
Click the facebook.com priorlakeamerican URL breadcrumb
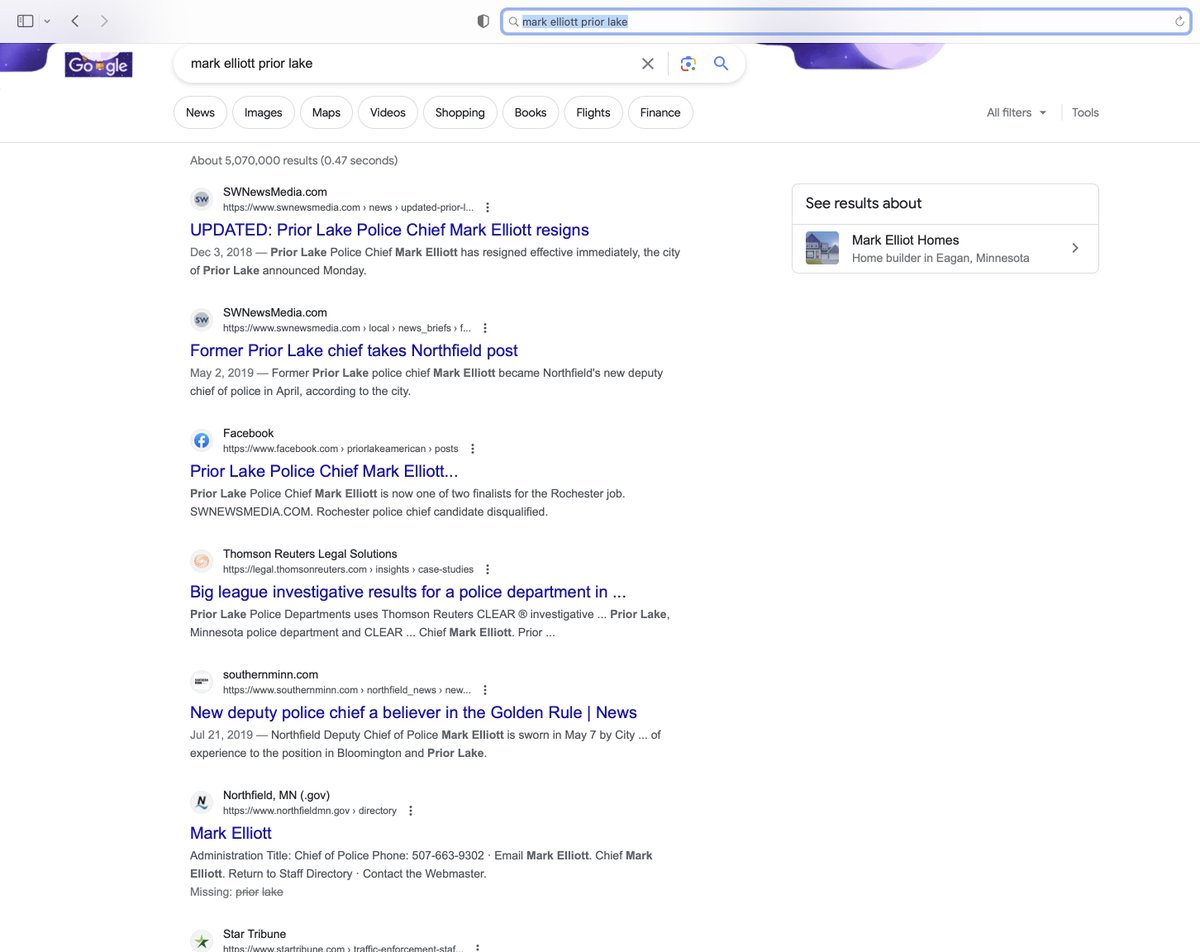tap(340, 449)
